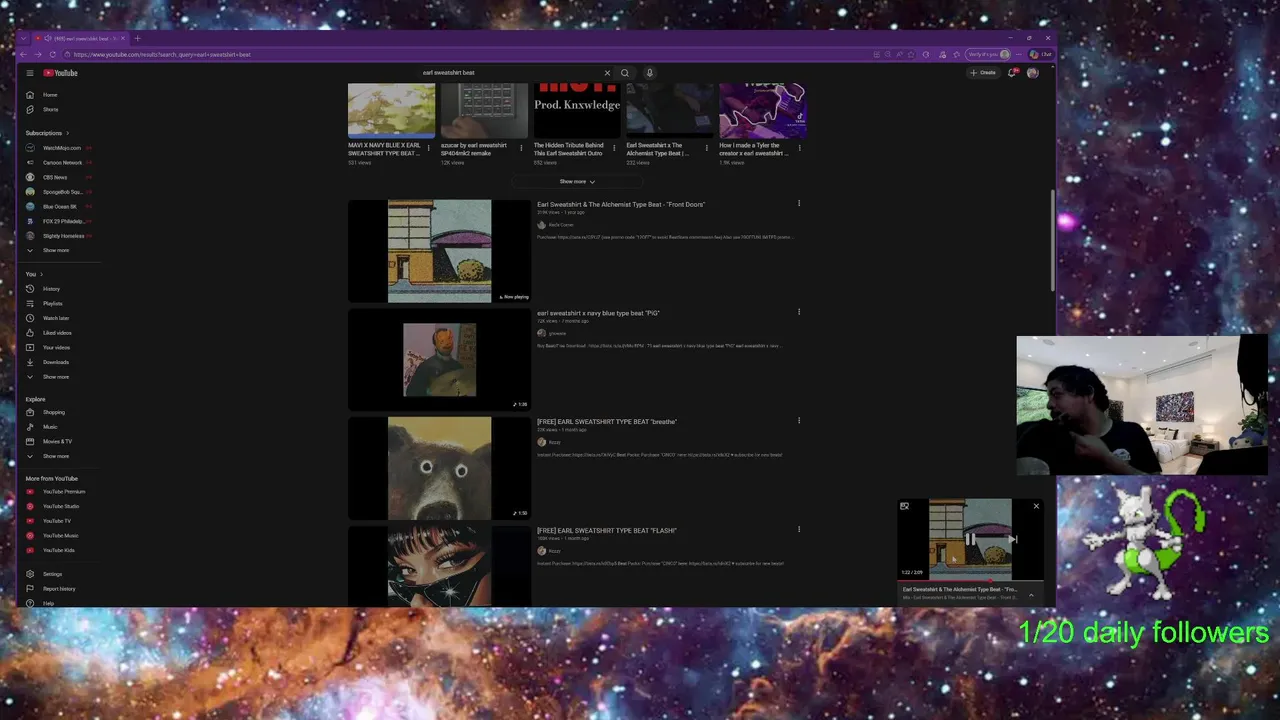Expand Show more under the shorts shelf
Viewport: 1280px width, 720px height.
click(x=577, y=182)
